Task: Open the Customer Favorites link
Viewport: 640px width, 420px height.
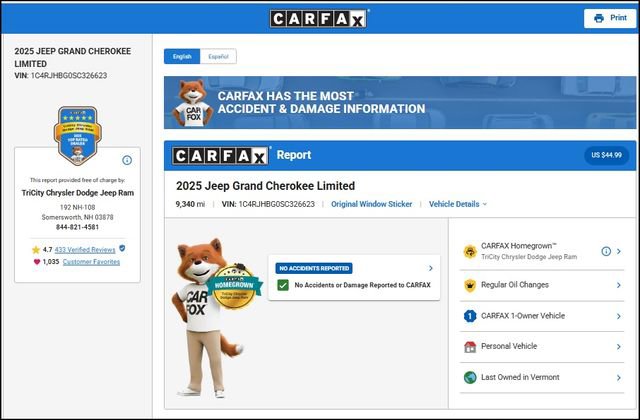Action: [x=91, y=262]
